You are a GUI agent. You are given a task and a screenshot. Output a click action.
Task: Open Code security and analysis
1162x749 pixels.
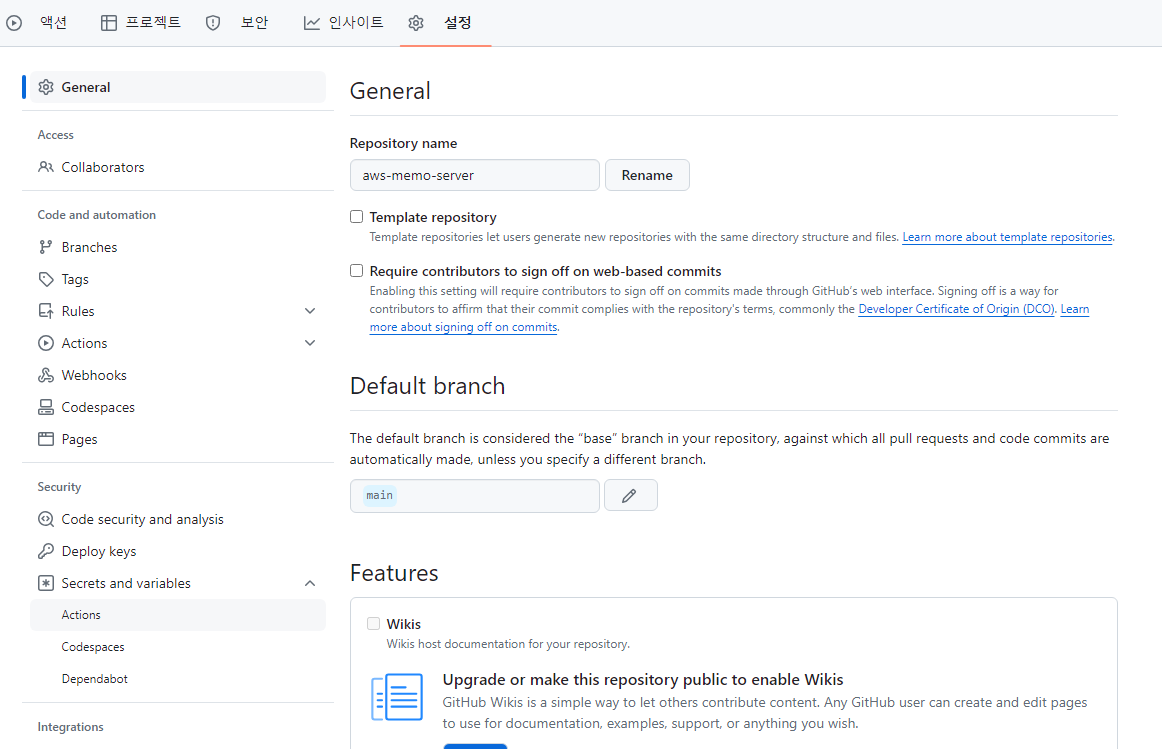point(178,519)
